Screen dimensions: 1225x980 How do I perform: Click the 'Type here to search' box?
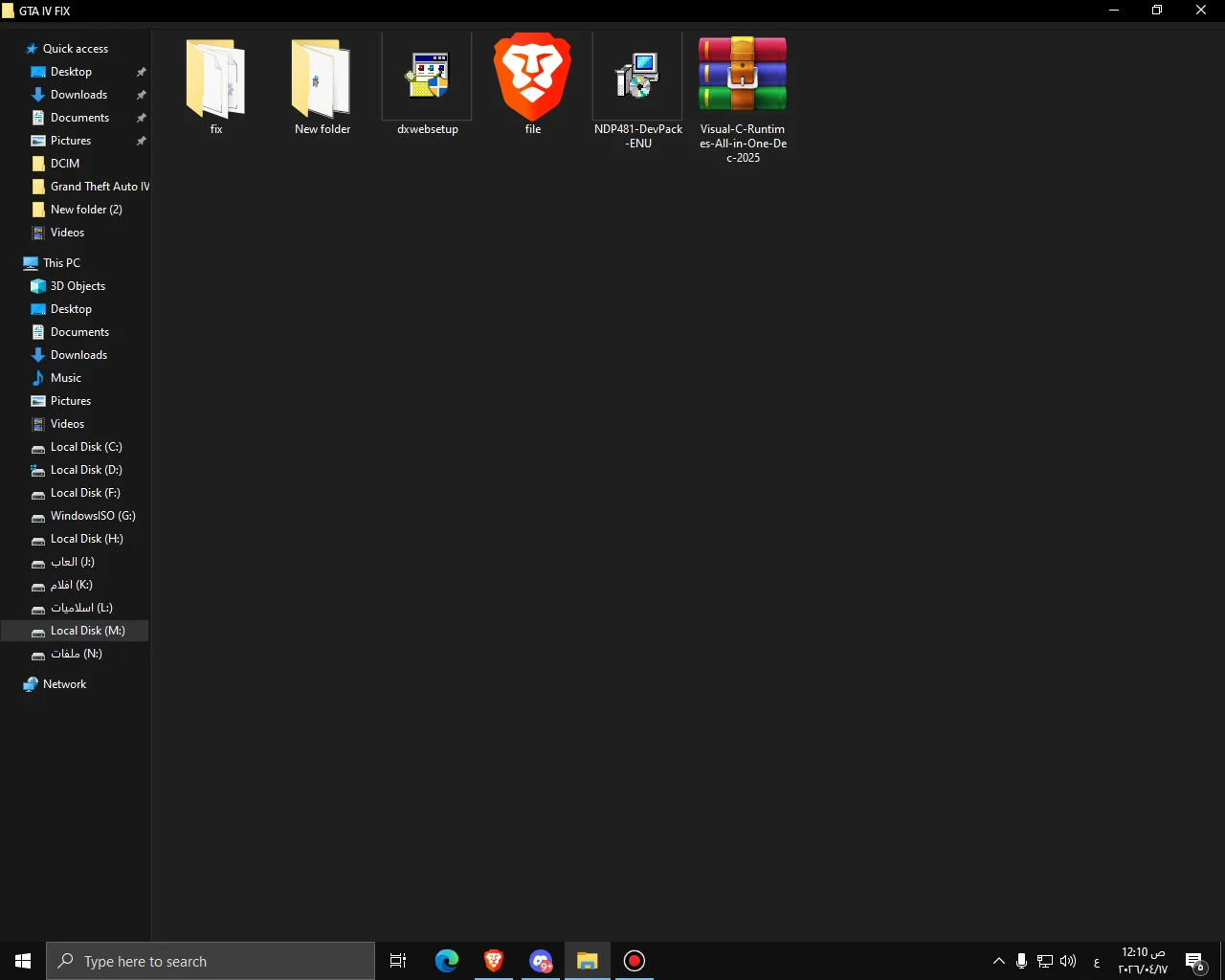[211, 961]
